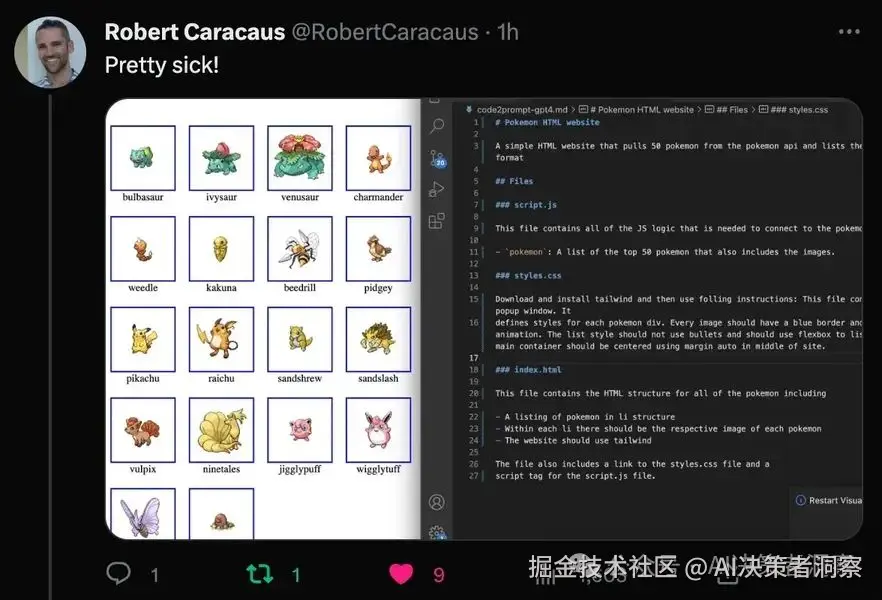Click the 'Restart Visua' notification text
This screenshot has height=600, width=882.
pyautogui.click(x=835, y=500)
